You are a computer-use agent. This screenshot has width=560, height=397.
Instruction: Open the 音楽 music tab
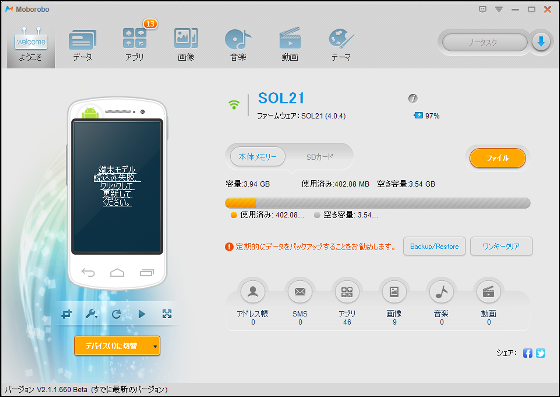pos(238,46)
